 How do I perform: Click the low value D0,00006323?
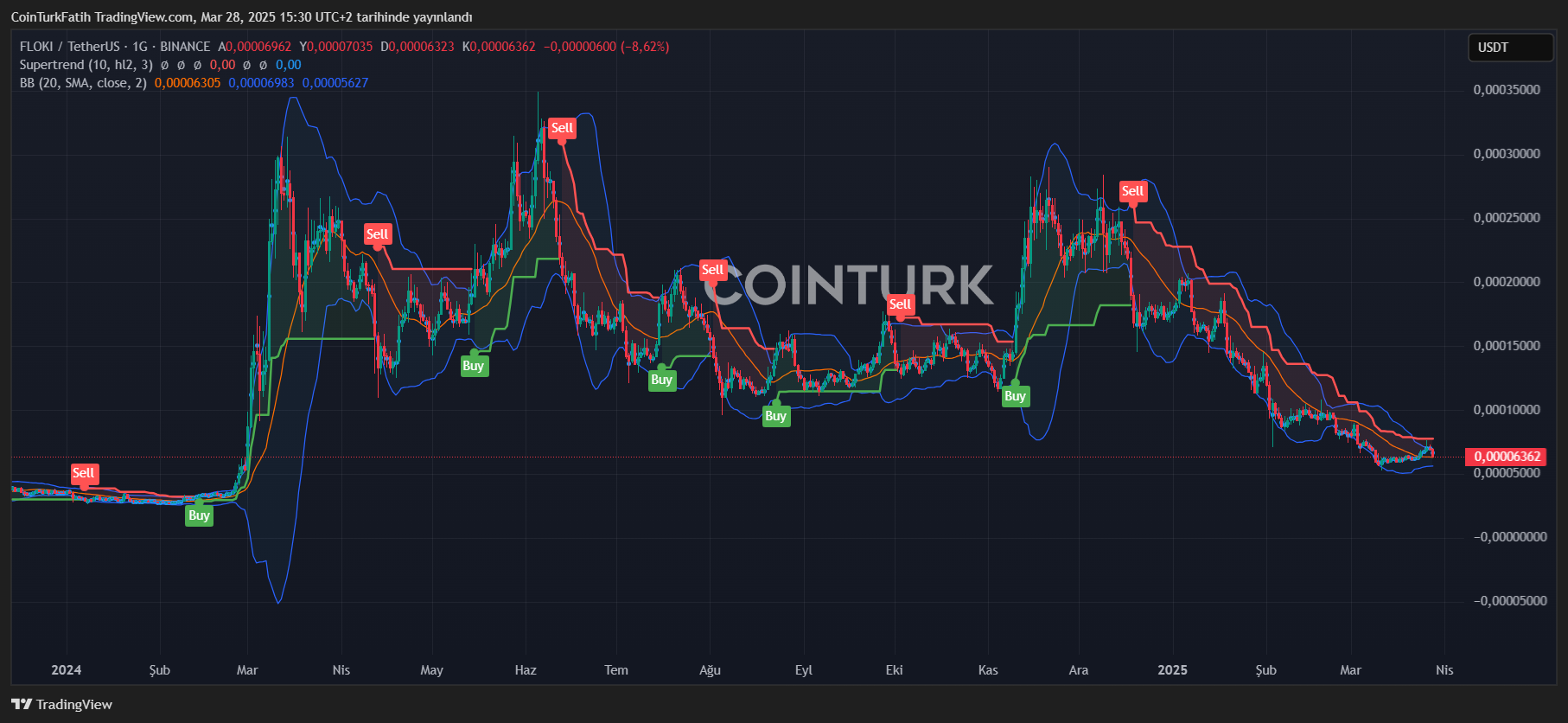click(417, 47)
